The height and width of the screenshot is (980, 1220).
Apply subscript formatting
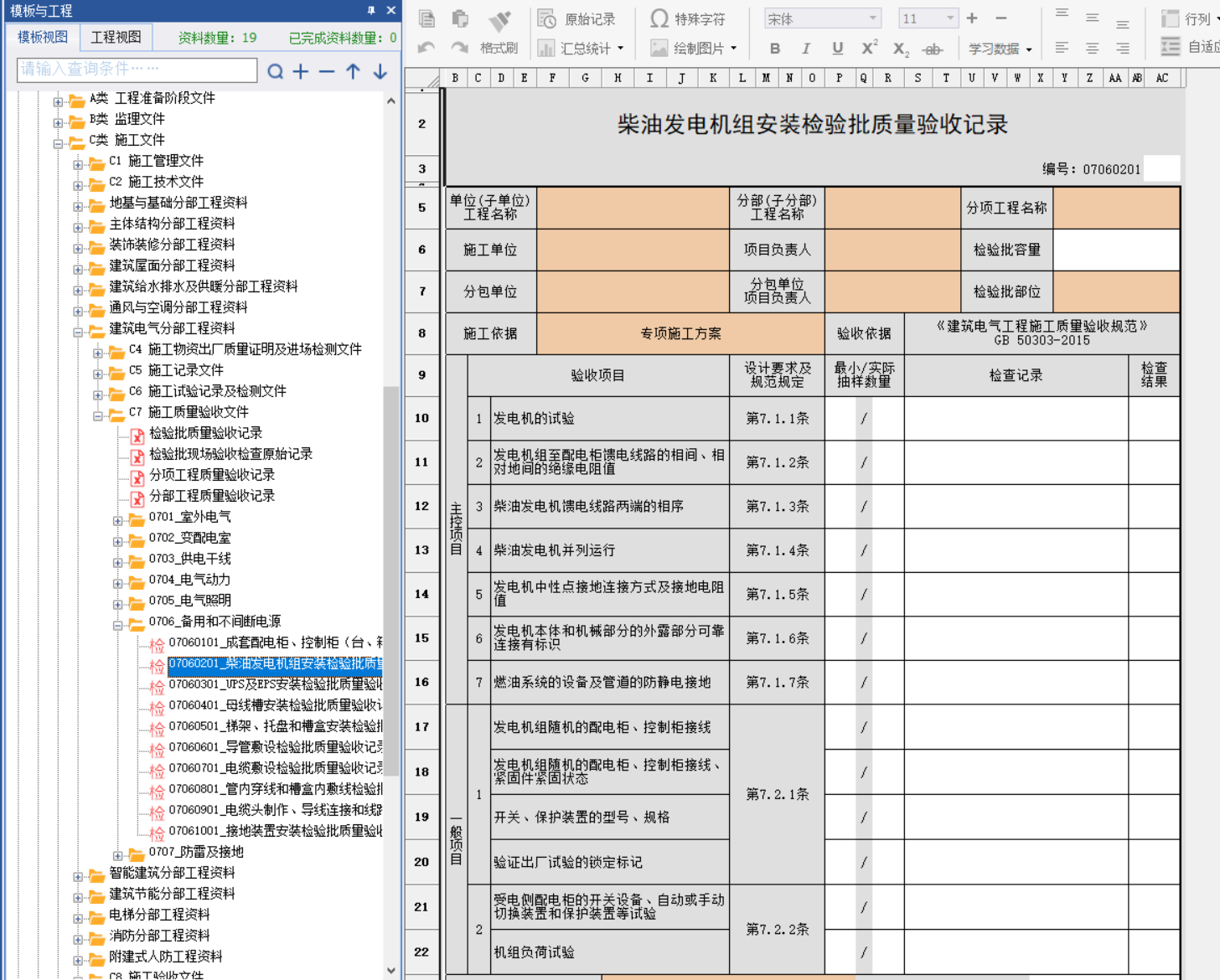point(901,49)
